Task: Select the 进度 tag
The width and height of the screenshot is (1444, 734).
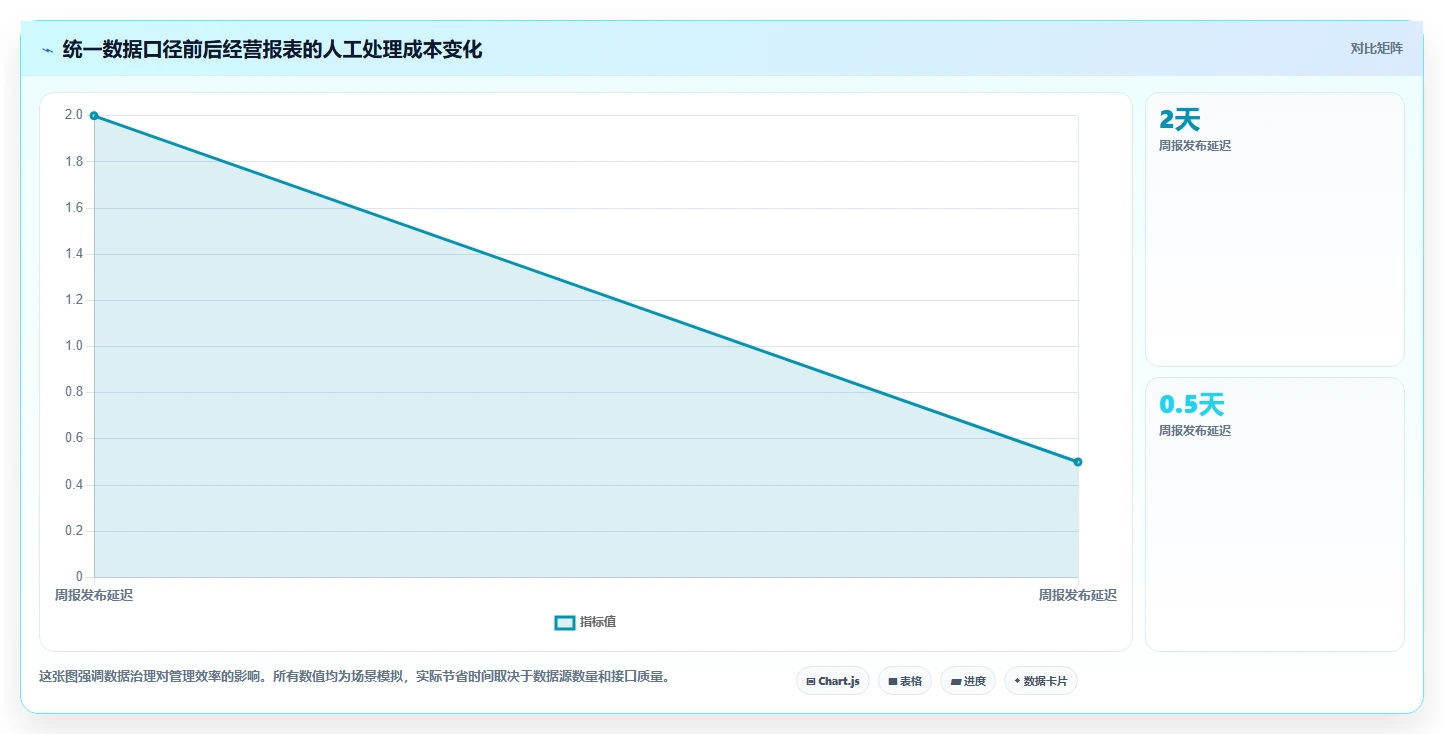Action: 968,681
